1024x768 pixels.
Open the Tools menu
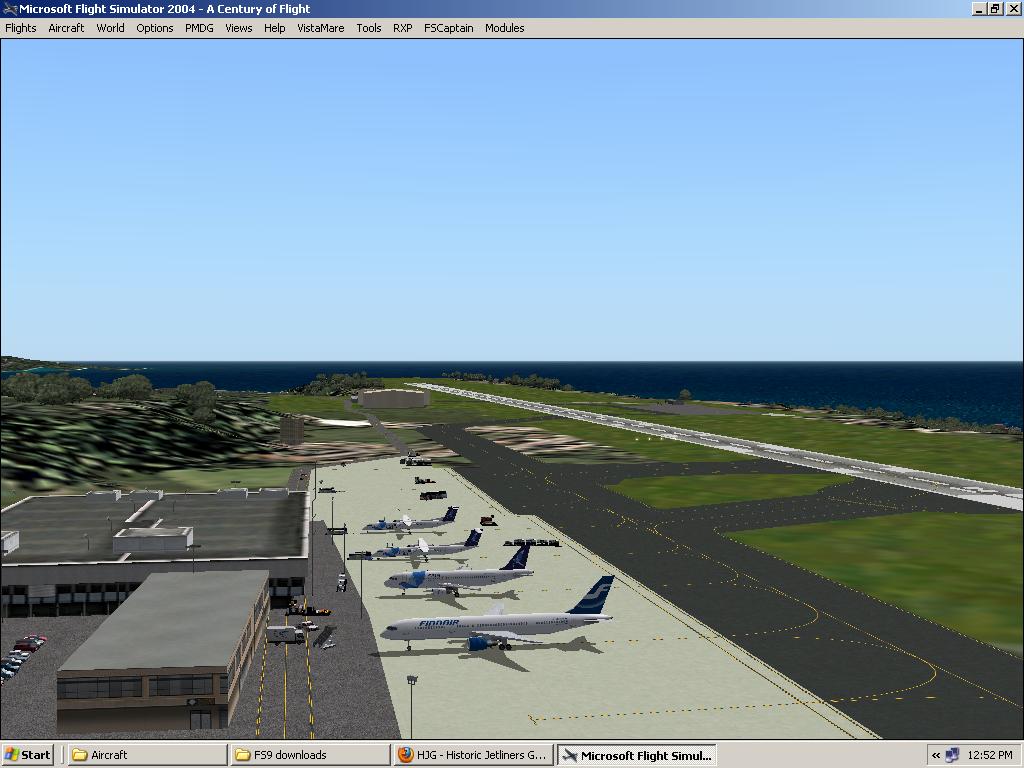pos(368,28)
